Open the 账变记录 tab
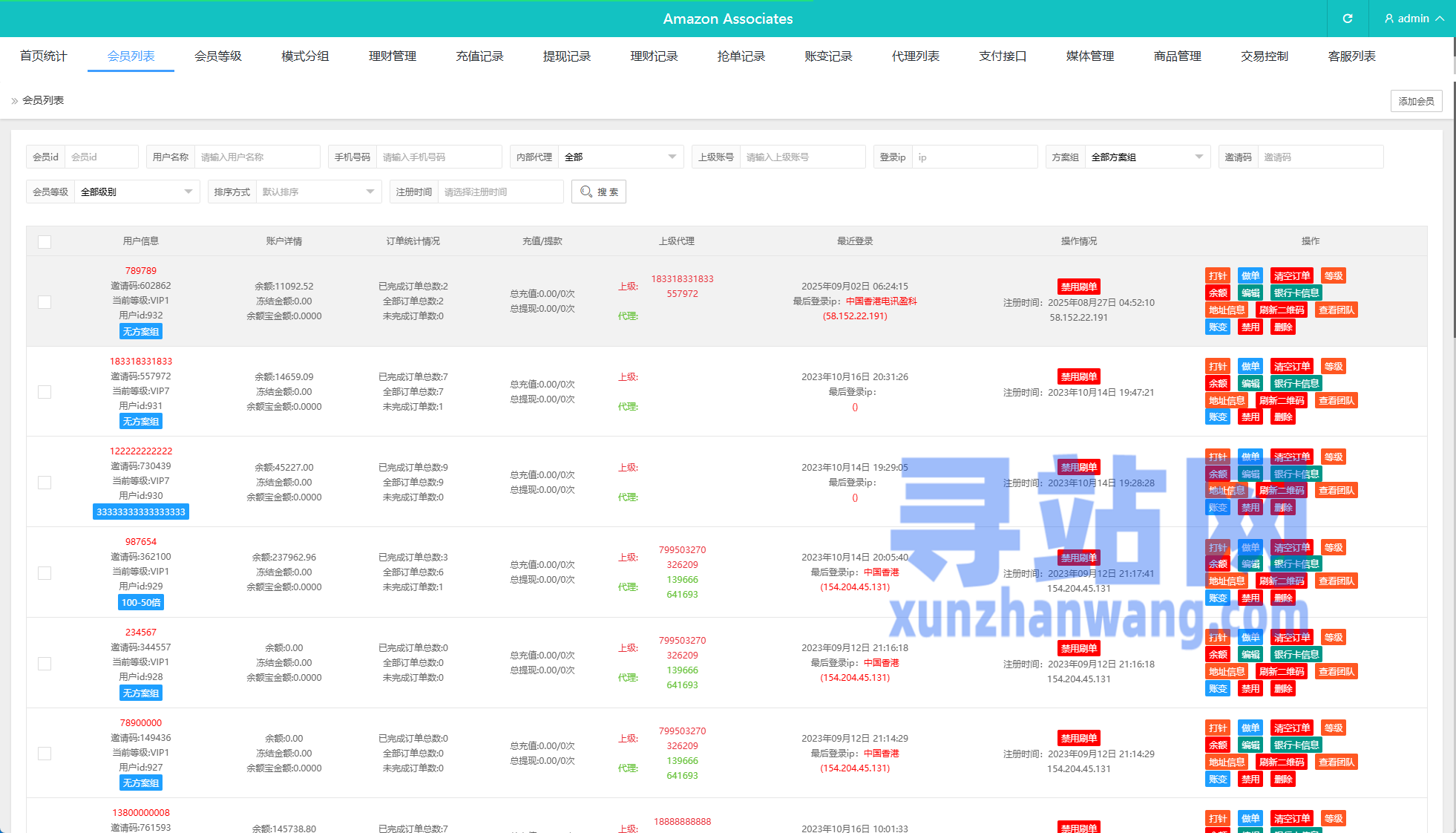The height and width of the screenshot is (833, 1456). (x=828, y=56)
